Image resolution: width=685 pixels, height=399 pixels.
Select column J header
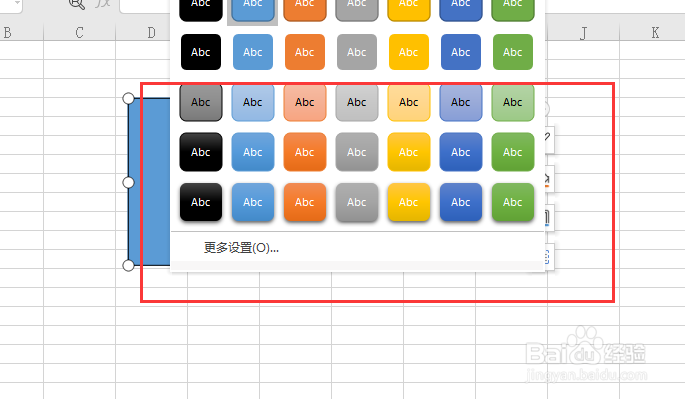583,33
